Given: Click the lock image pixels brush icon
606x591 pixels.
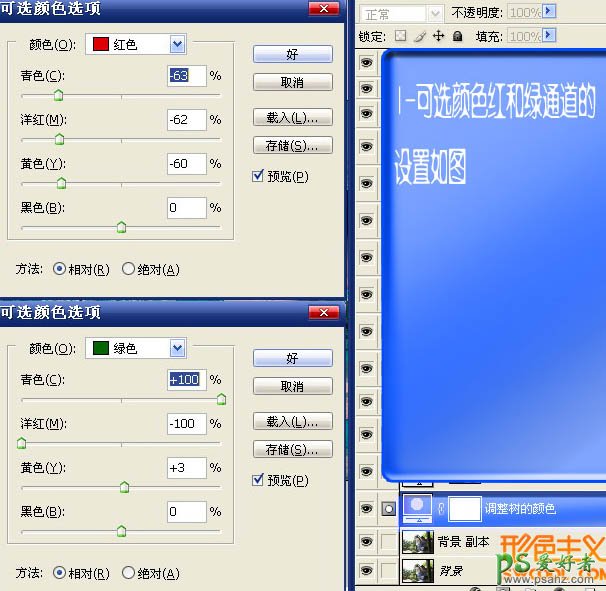Looking at the screenshot, I should pos(420,36).
